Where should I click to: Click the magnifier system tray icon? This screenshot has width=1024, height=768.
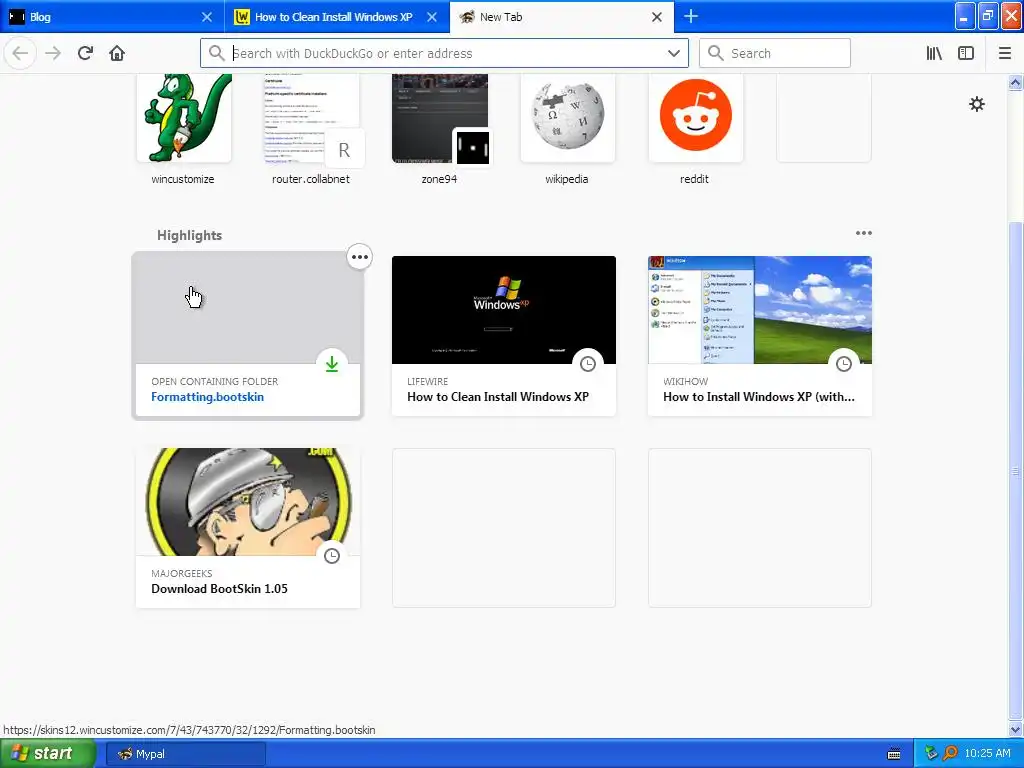(x=950, y=754)
